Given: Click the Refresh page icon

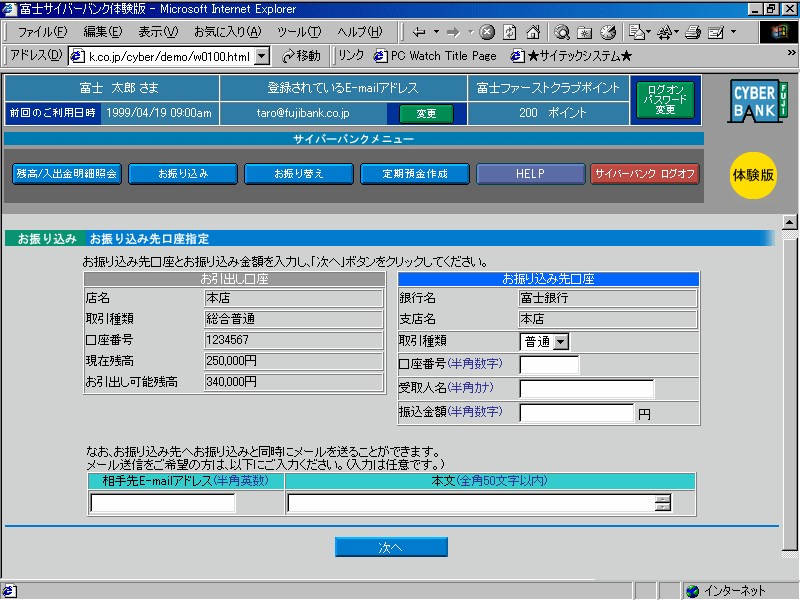Looking at the screenshot, I should 510,32.
